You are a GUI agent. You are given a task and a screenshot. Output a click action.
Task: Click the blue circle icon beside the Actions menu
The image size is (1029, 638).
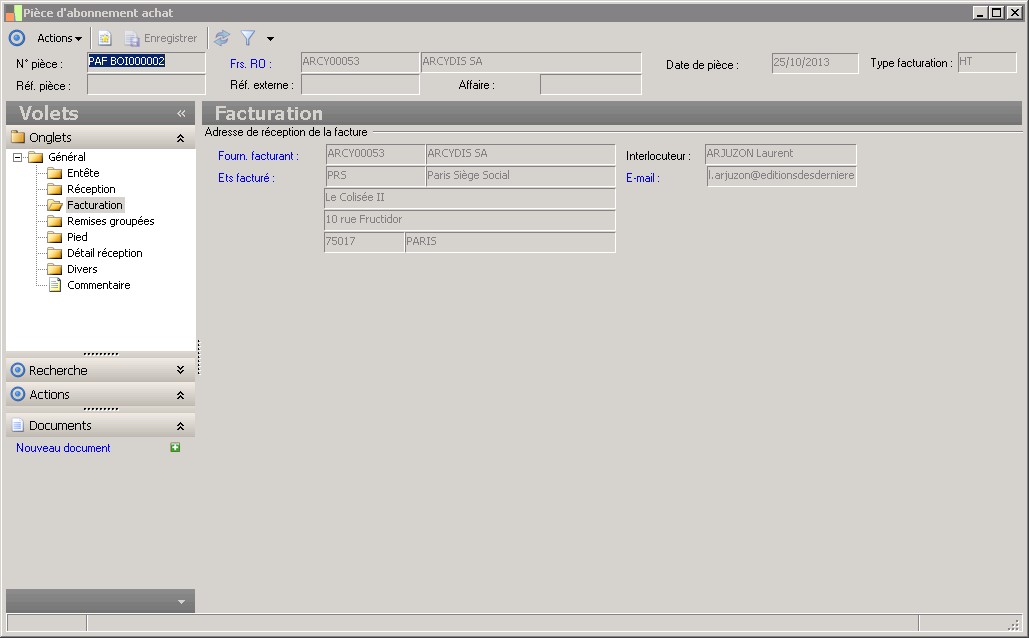(17, 38)
